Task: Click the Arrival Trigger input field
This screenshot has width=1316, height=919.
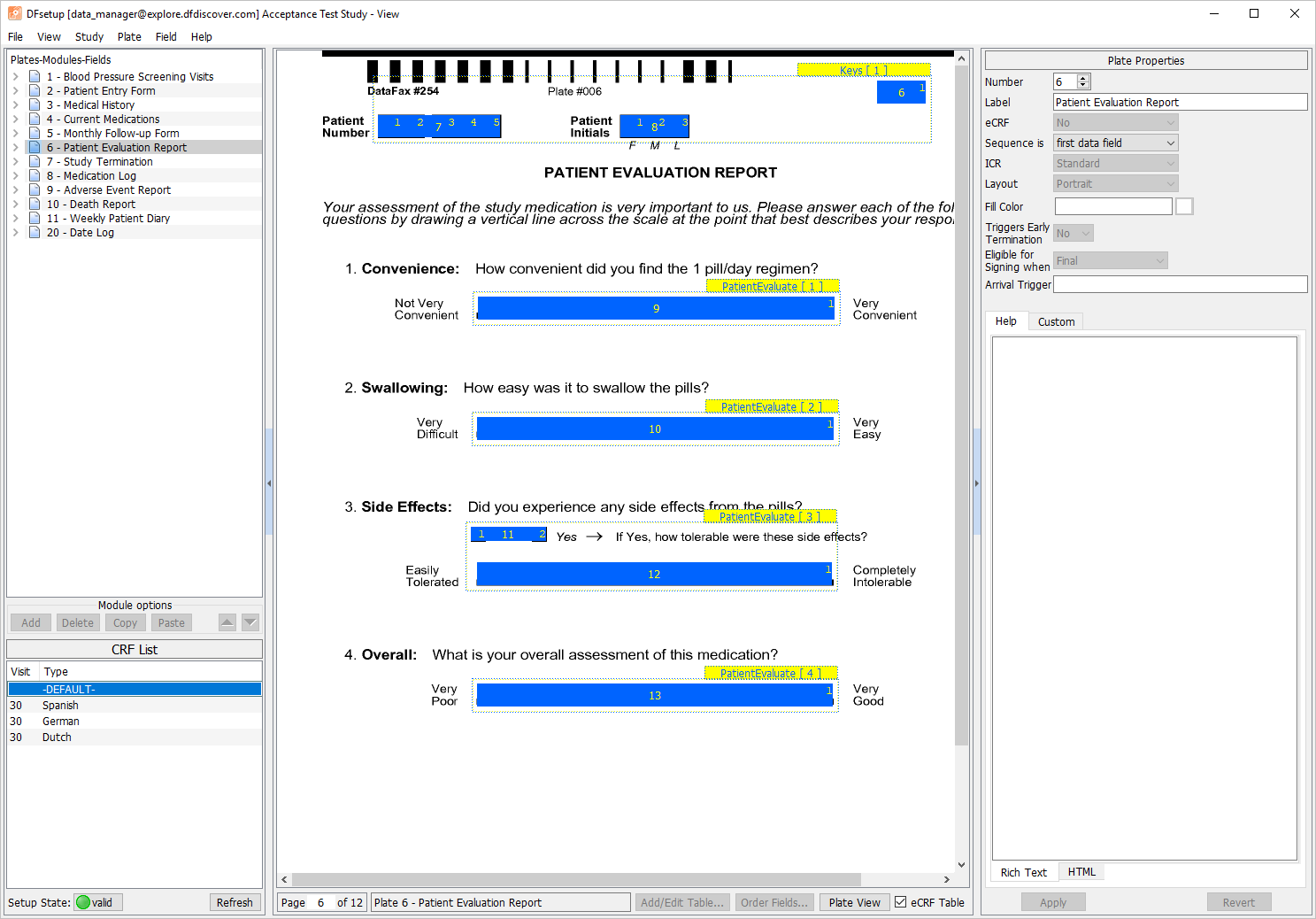Action: (x=1180, y=284)
